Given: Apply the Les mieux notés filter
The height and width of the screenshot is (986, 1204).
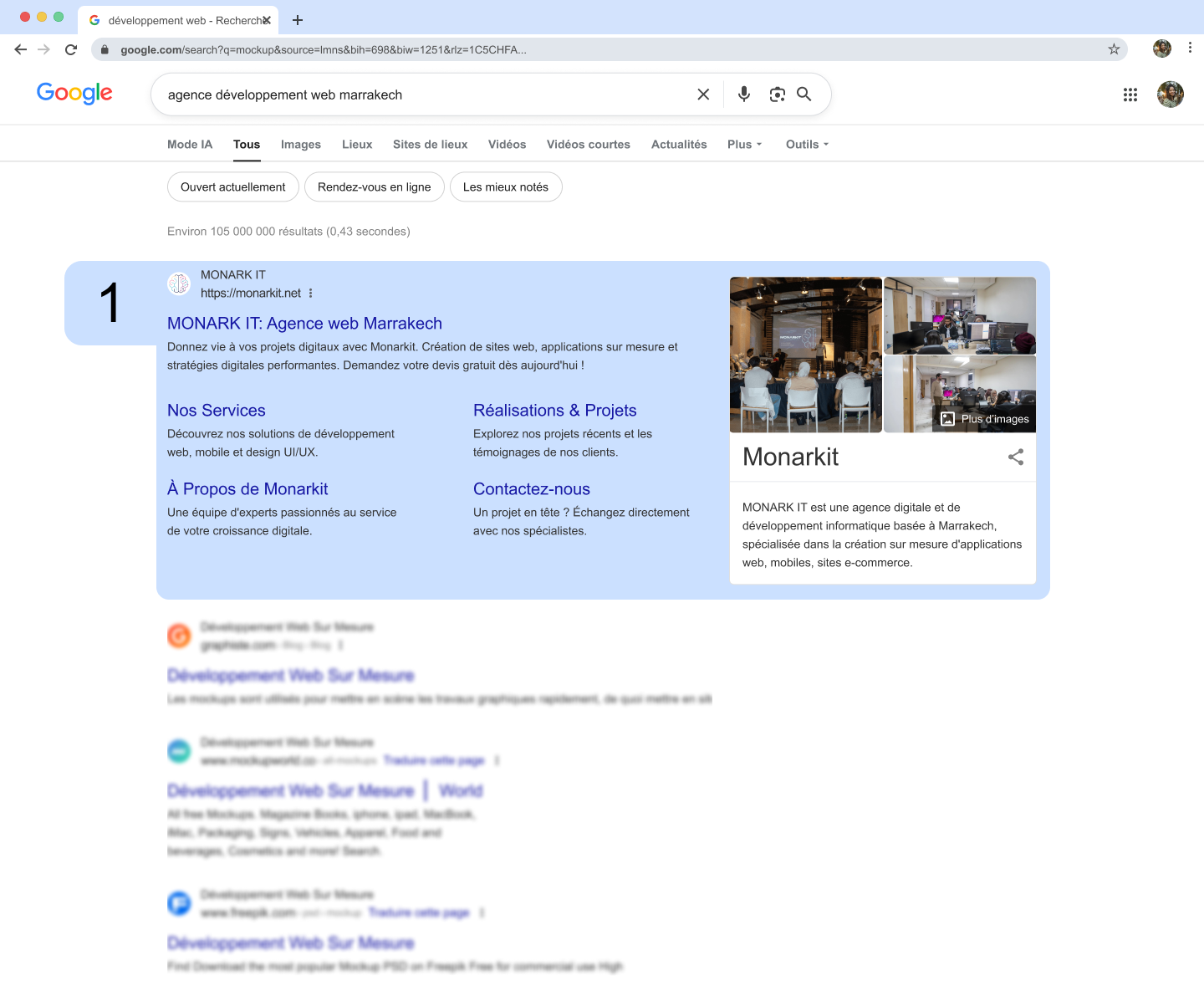Looking at the screenshot, I should (506, 187).
